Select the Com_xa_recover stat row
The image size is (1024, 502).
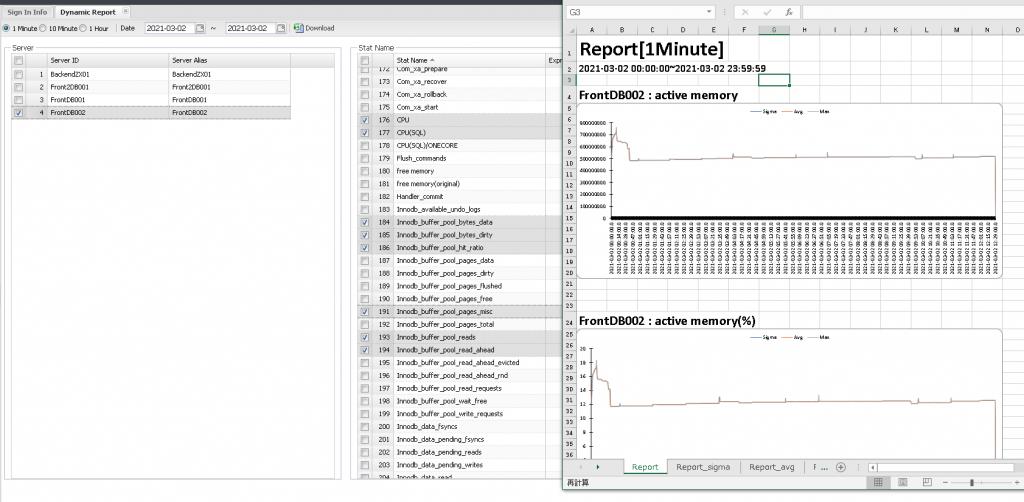[459, 82]
